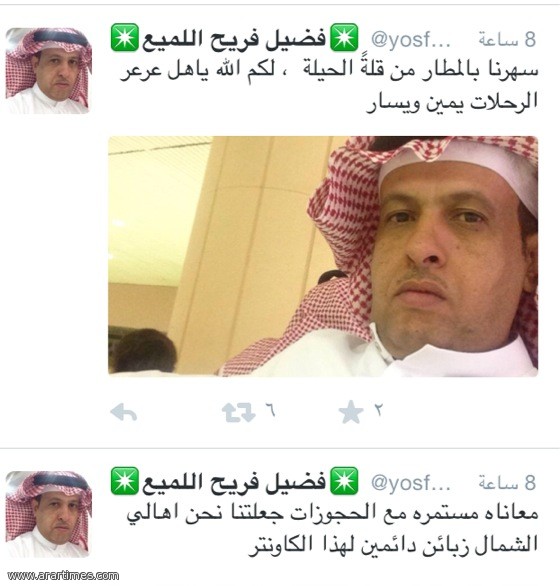Click the reply arrow under first tweet

(124, 413)
